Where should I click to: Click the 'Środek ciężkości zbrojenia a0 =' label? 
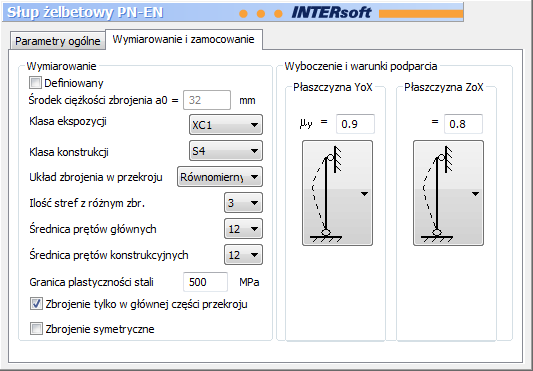(x=104, y=100)
